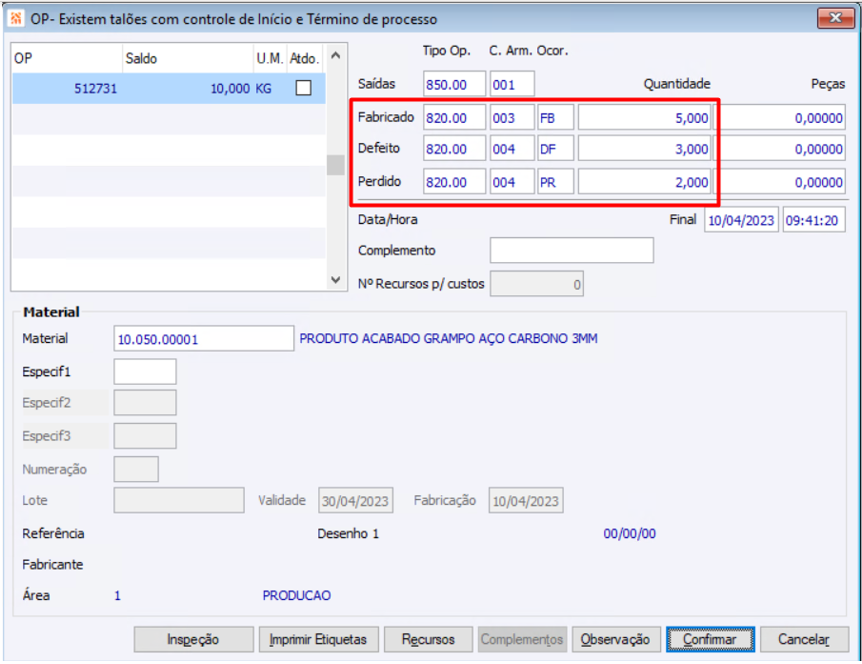Click Fabricado C. Arm. field 003
Screen dimensions: 862x664
click(x=512, y=118)
